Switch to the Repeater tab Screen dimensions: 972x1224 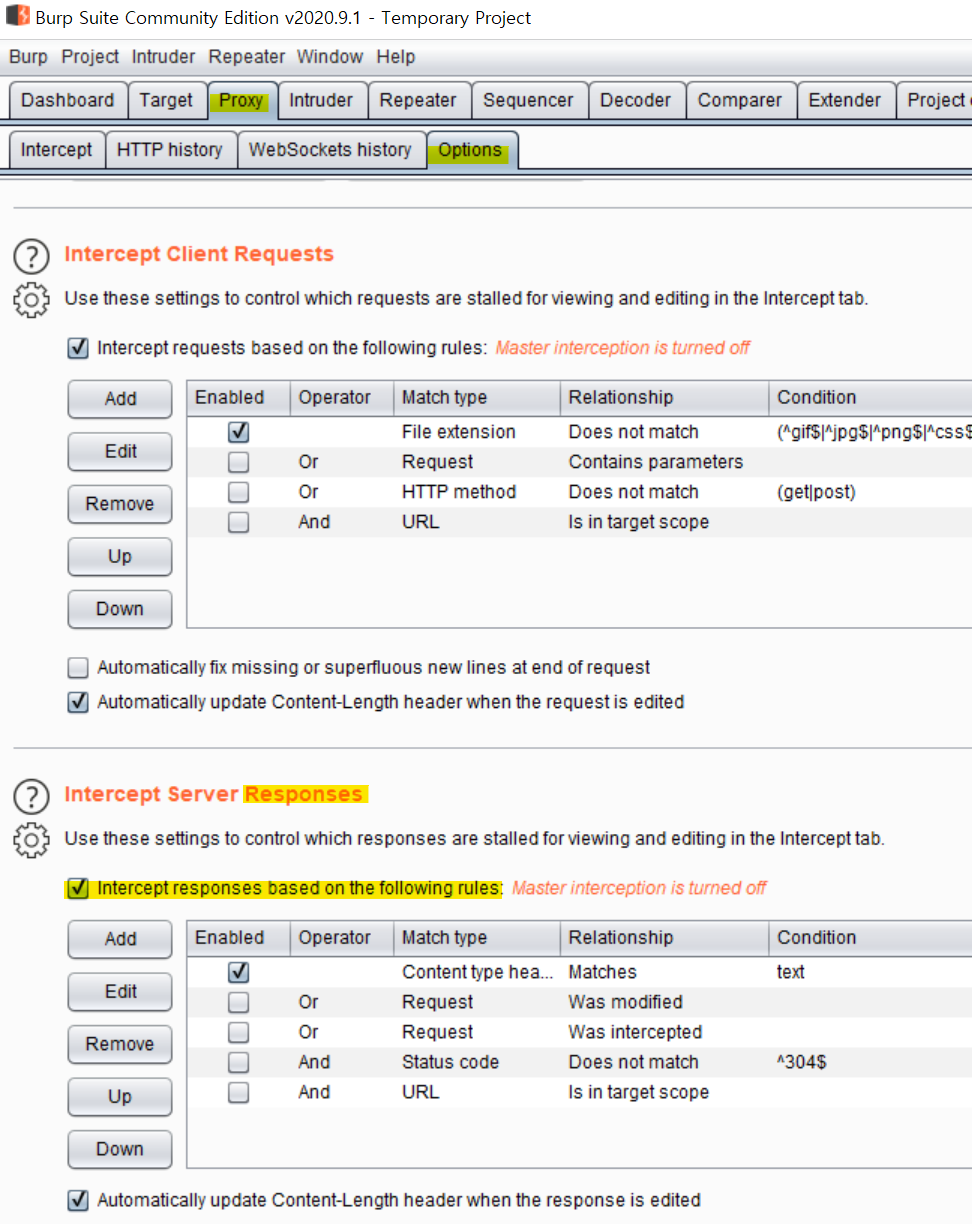click(418, 100)
